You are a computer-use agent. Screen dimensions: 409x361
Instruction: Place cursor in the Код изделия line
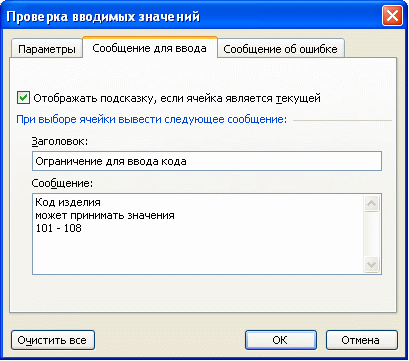tap(68, 202)
